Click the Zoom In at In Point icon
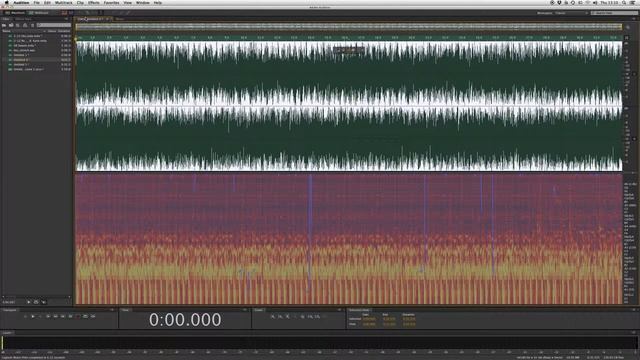Image resolution: width=640 pixels, height=360 pixels. pos(310,316)
